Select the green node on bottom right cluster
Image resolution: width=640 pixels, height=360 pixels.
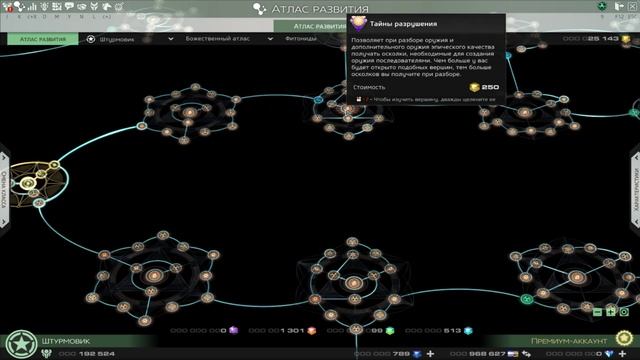point(527,299)
